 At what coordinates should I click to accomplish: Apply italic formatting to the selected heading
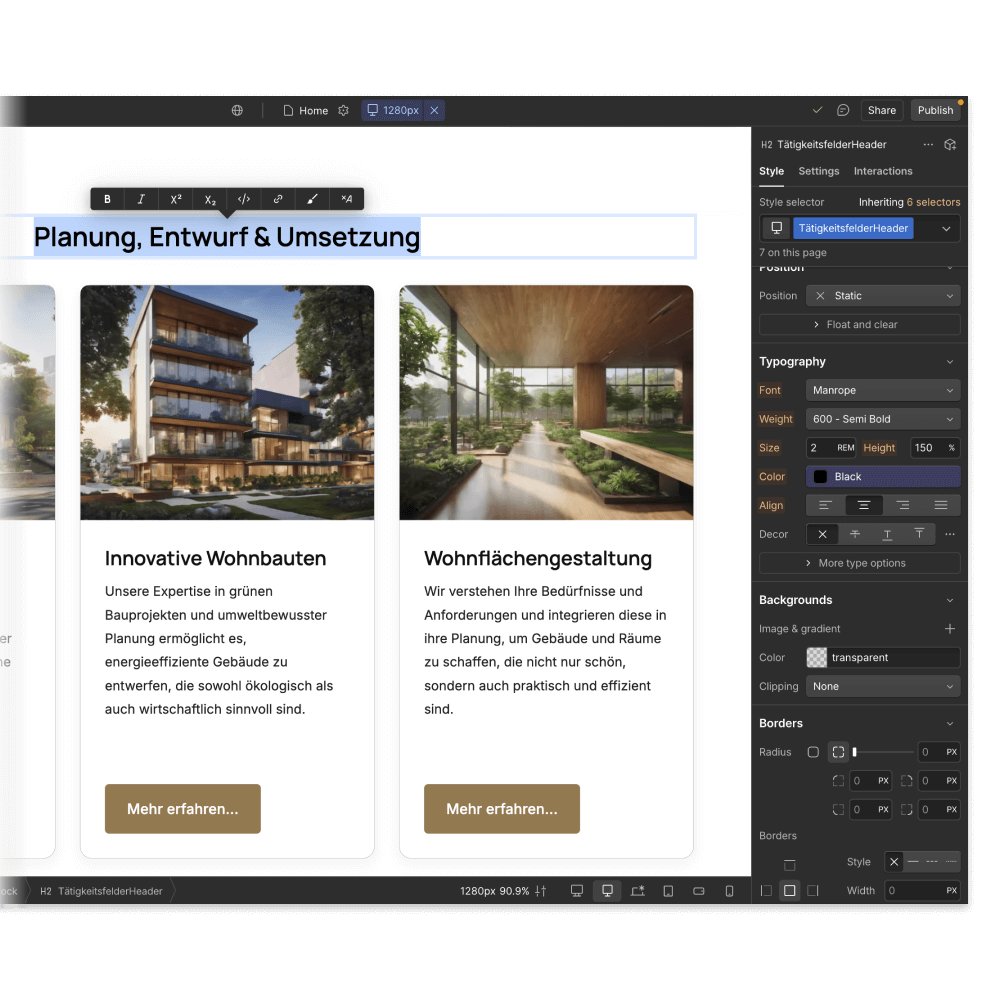pos(141,199)
